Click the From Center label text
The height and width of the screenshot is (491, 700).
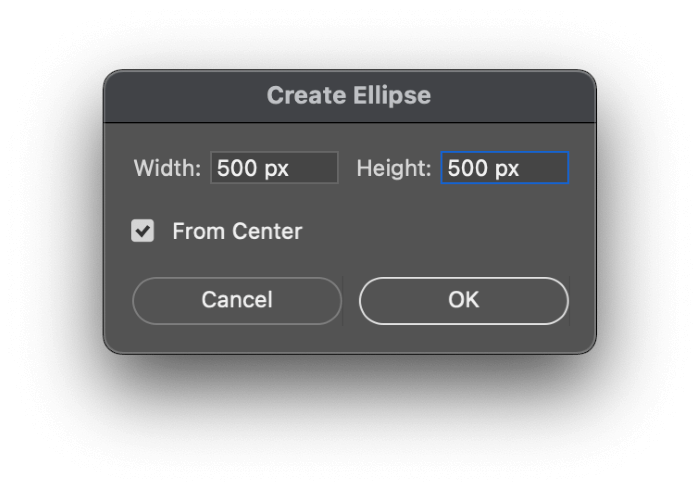point(237,232)
